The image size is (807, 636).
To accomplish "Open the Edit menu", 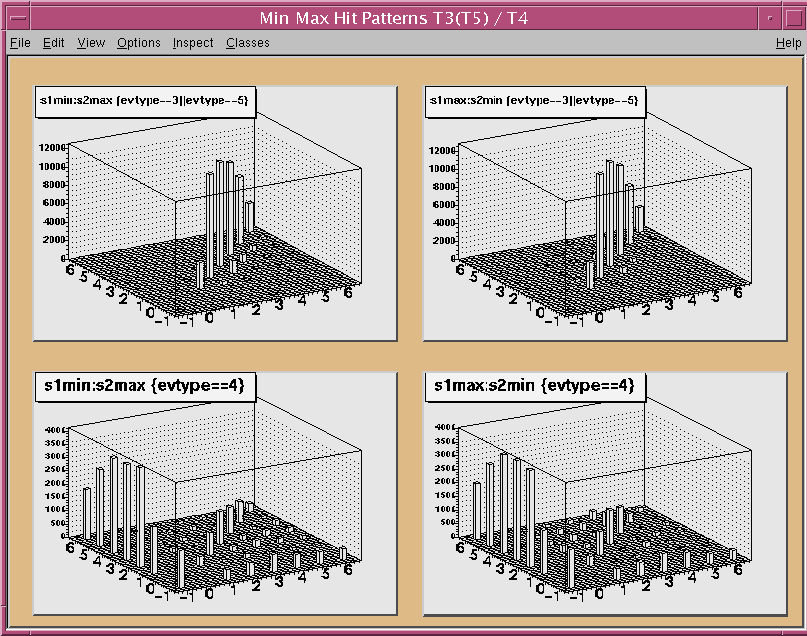I will click(53, 43).
